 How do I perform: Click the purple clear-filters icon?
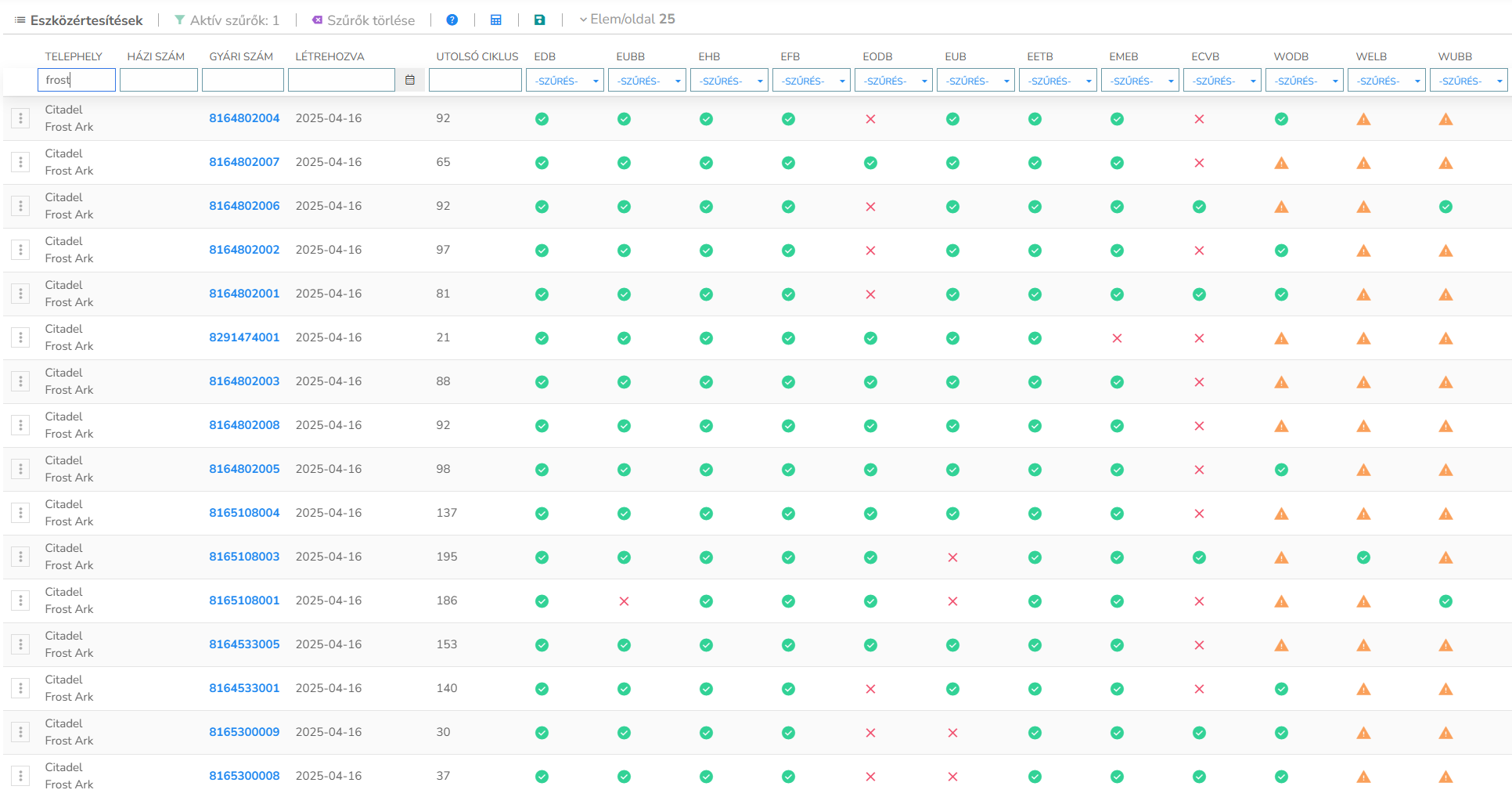[316, 20]
